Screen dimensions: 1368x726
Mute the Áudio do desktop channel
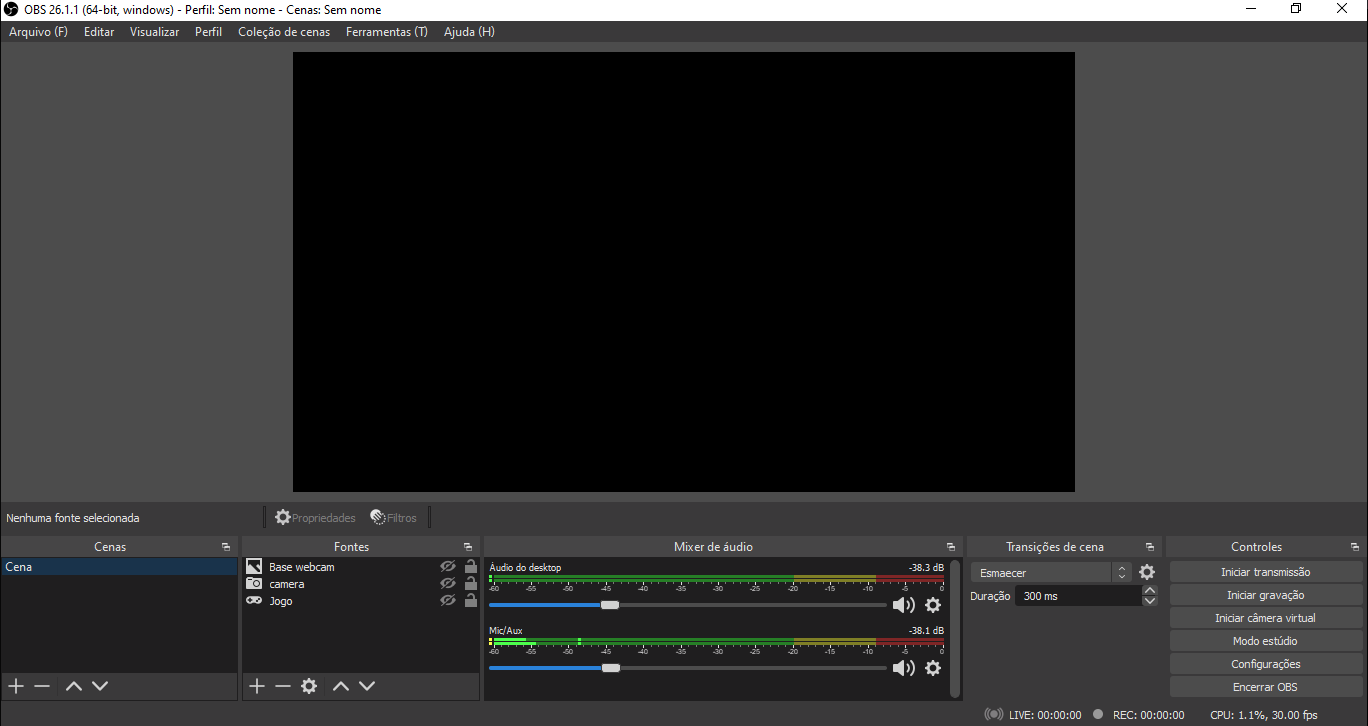tap(903, 605)
